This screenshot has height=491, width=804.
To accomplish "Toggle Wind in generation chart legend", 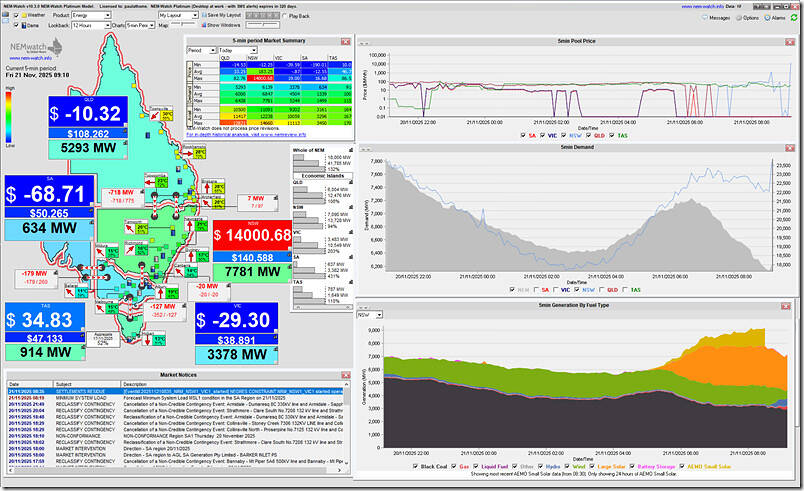I will (x=567, y=466).
